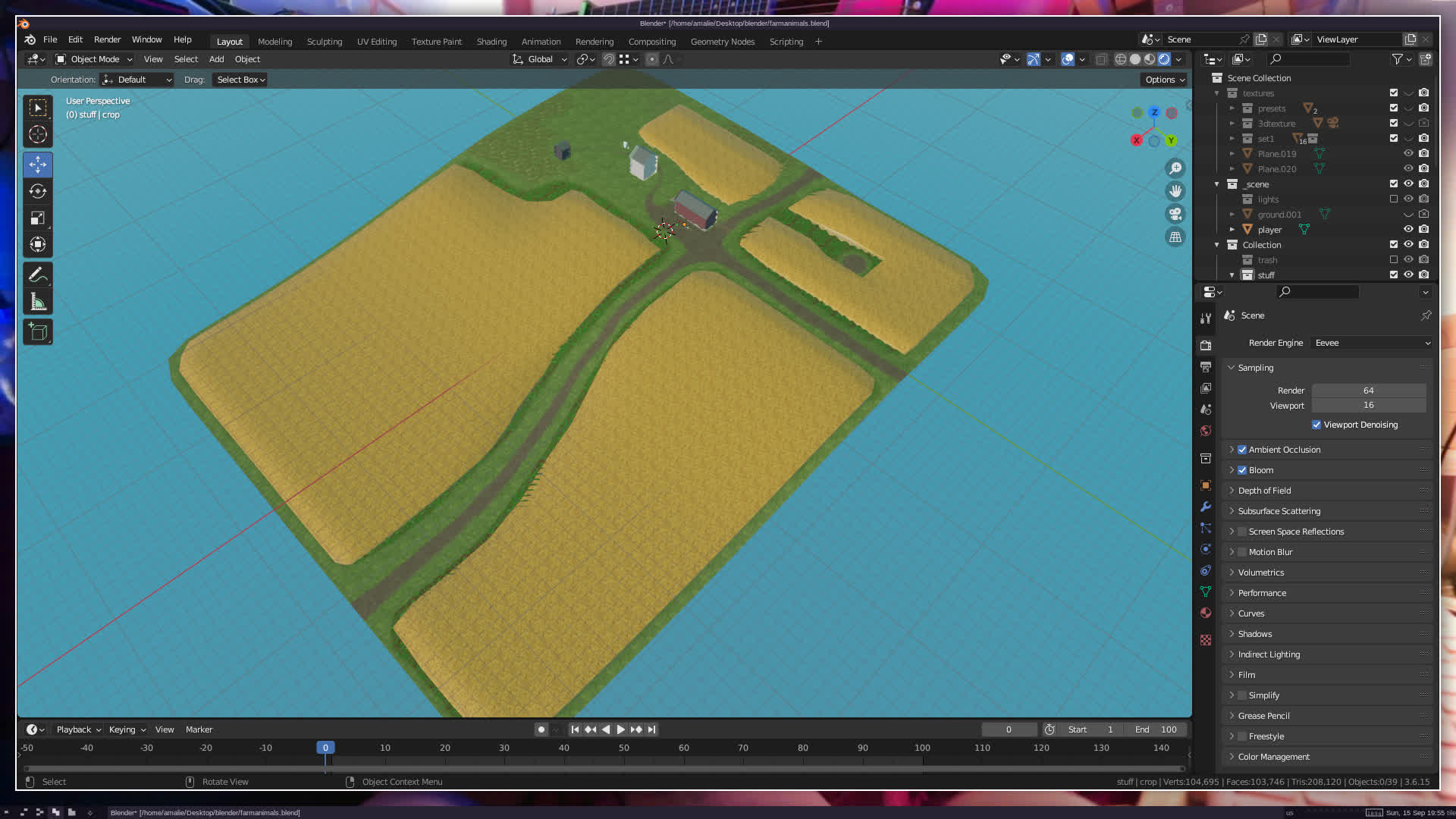Expand the Shadows panel

[1255, 634]
